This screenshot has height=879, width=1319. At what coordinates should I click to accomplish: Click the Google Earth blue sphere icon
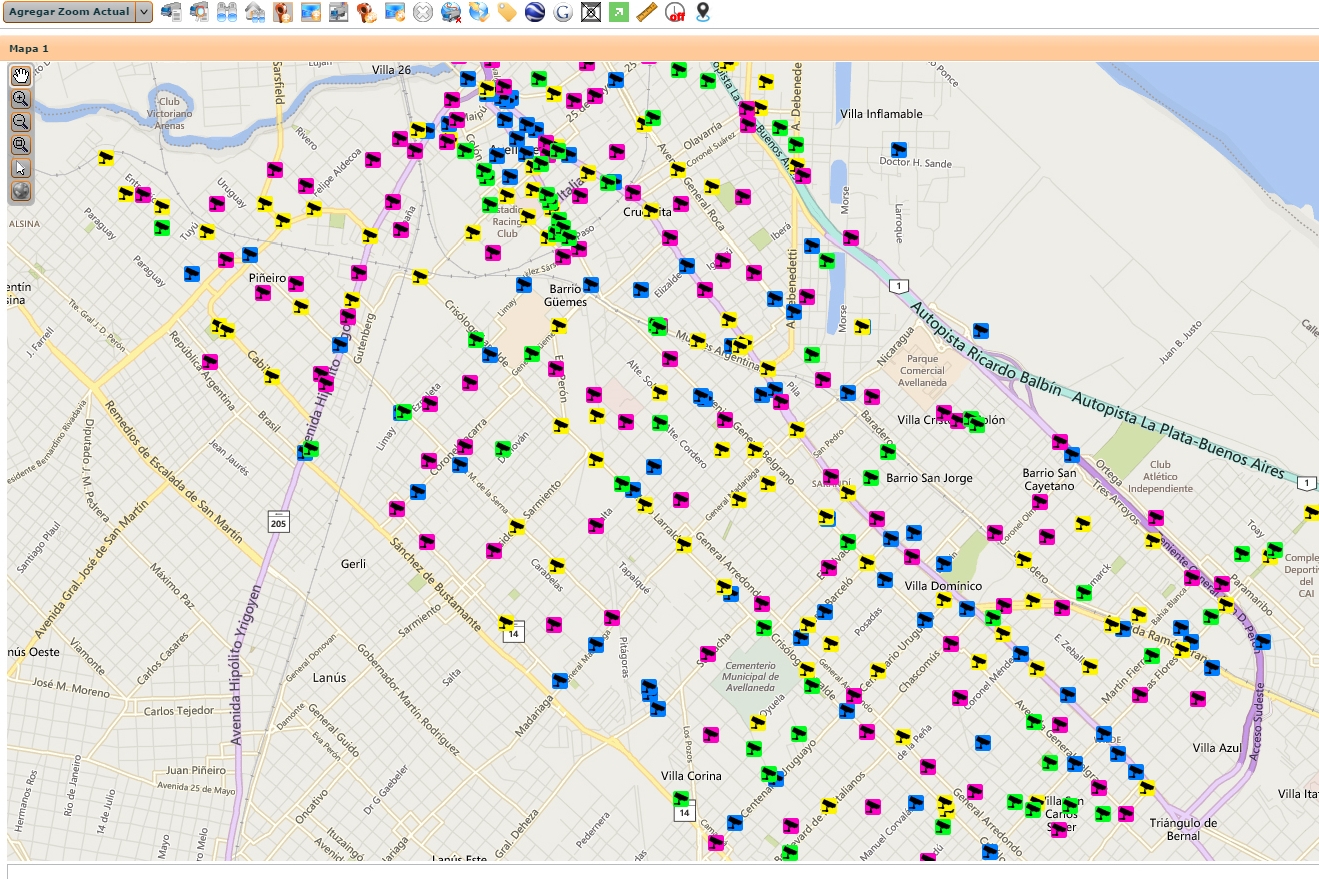click(x=535, y=12)
